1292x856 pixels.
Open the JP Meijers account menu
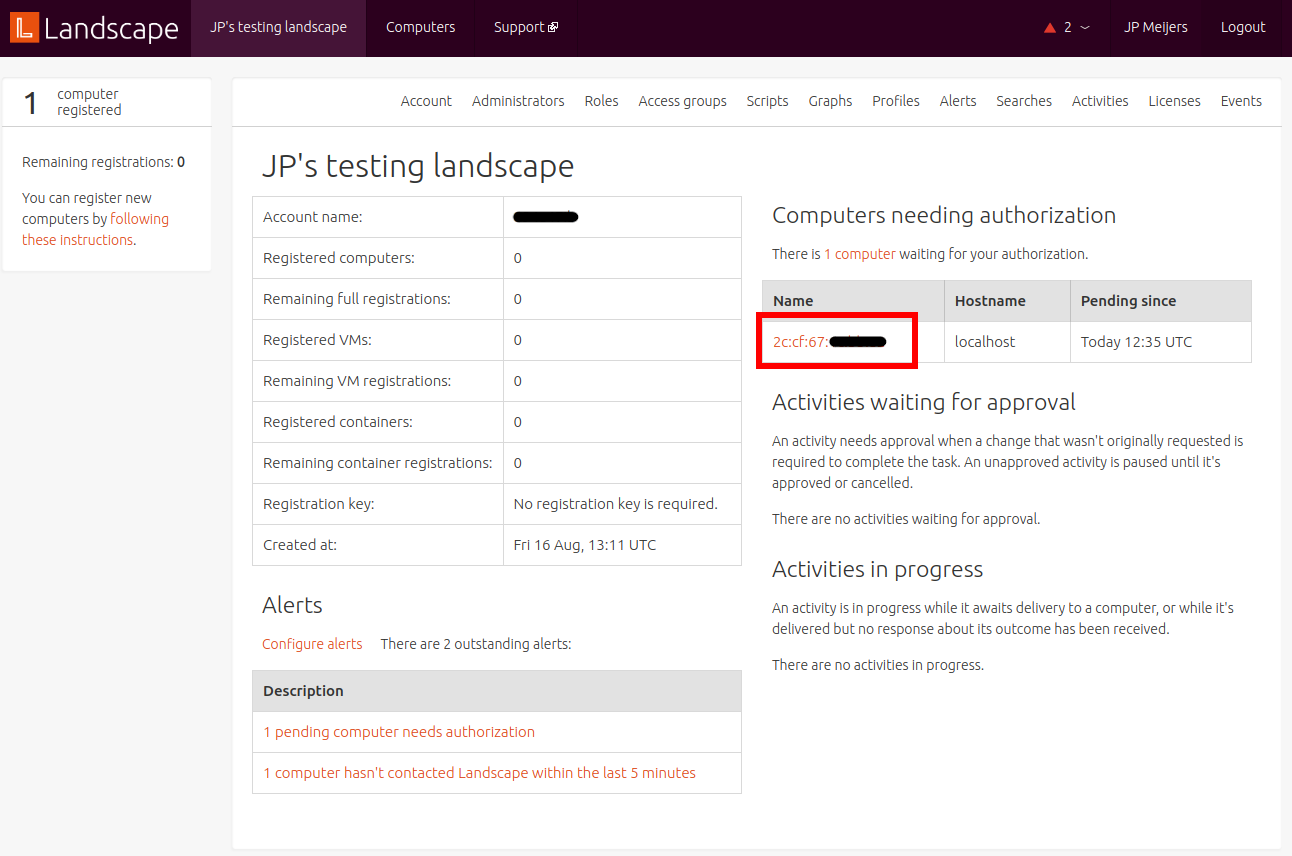pyautogui.click(x=1155, y=27)
